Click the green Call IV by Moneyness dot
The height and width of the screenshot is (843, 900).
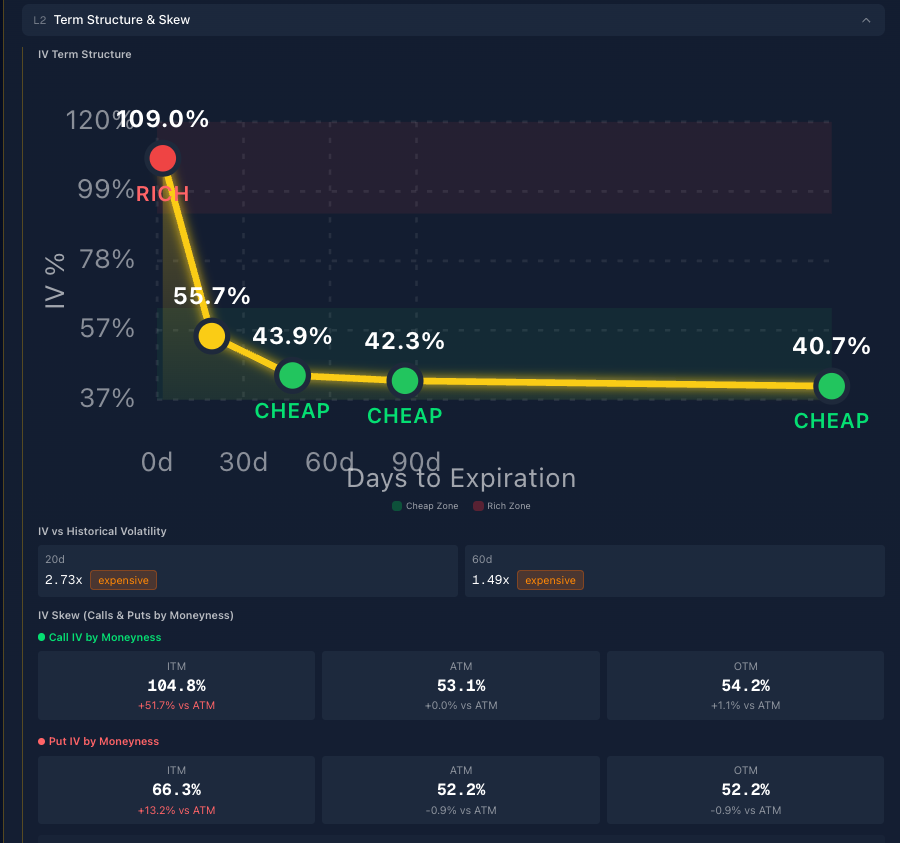[x=43, y=637]
